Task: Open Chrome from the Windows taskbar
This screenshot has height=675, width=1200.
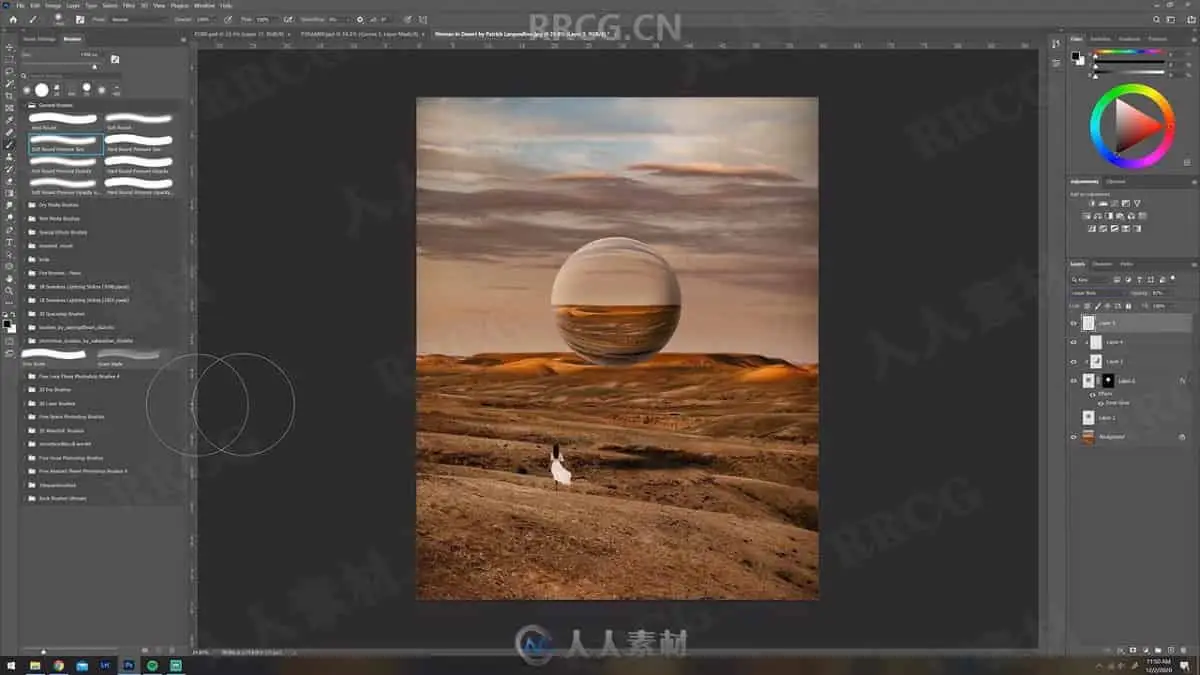Action: (x=58, y=665)
